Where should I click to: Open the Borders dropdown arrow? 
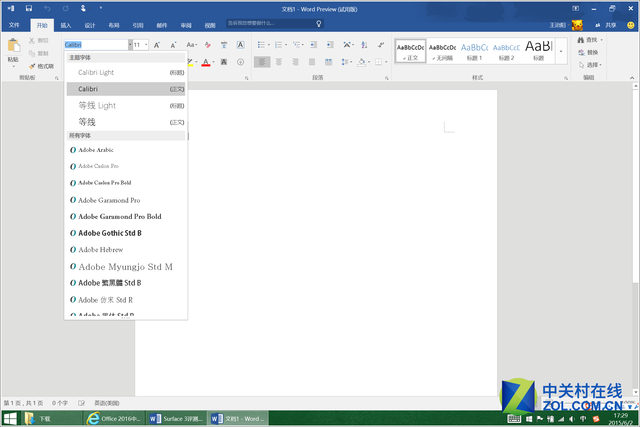point(386,62)
